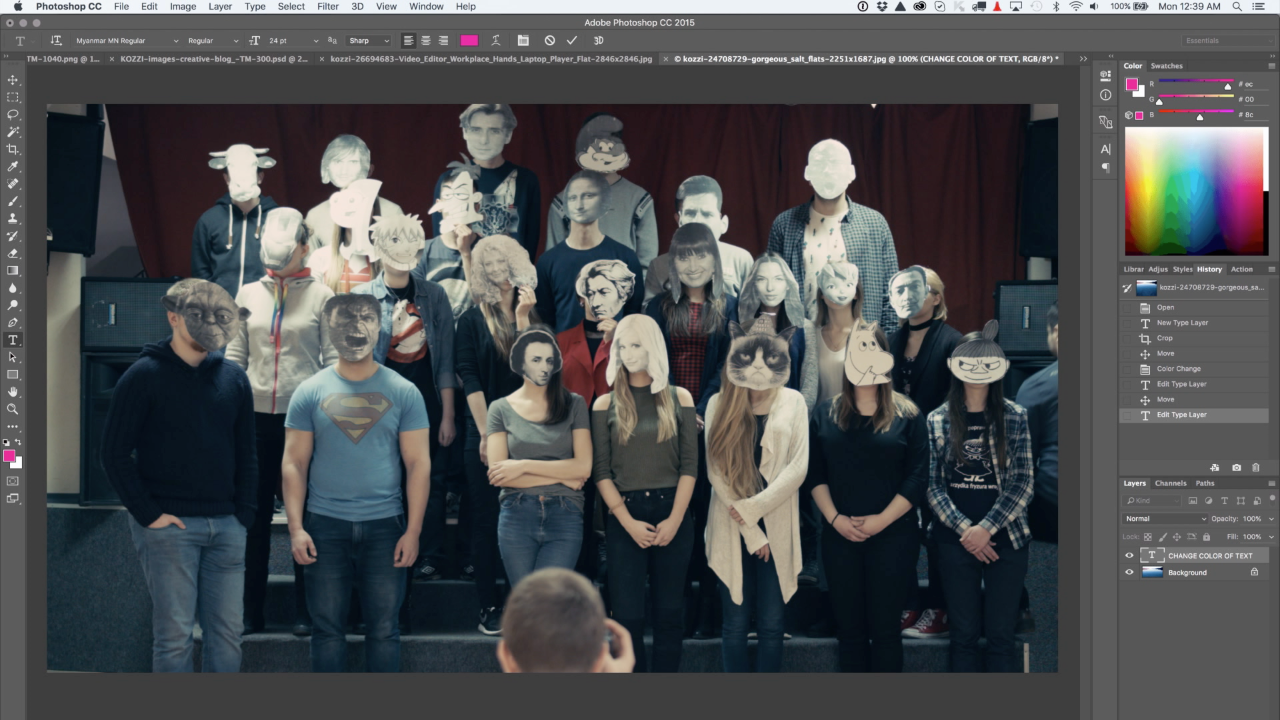Open the Paragraph panel icon
Image resolution: width=1280 pixels, height=720 pixels.
tap(1105, 167)
